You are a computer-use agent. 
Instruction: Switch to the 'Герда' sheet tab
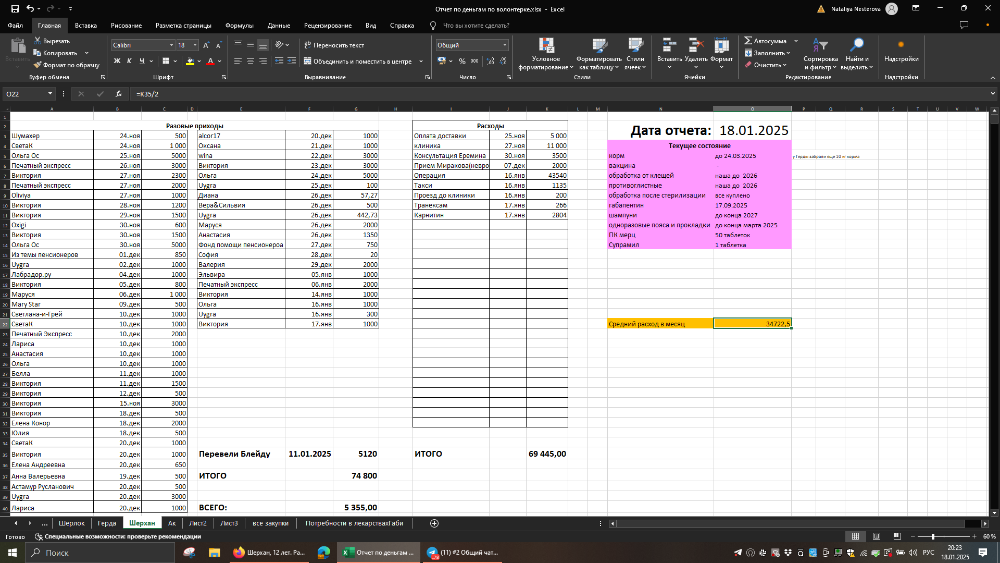(x=107, y=523)
